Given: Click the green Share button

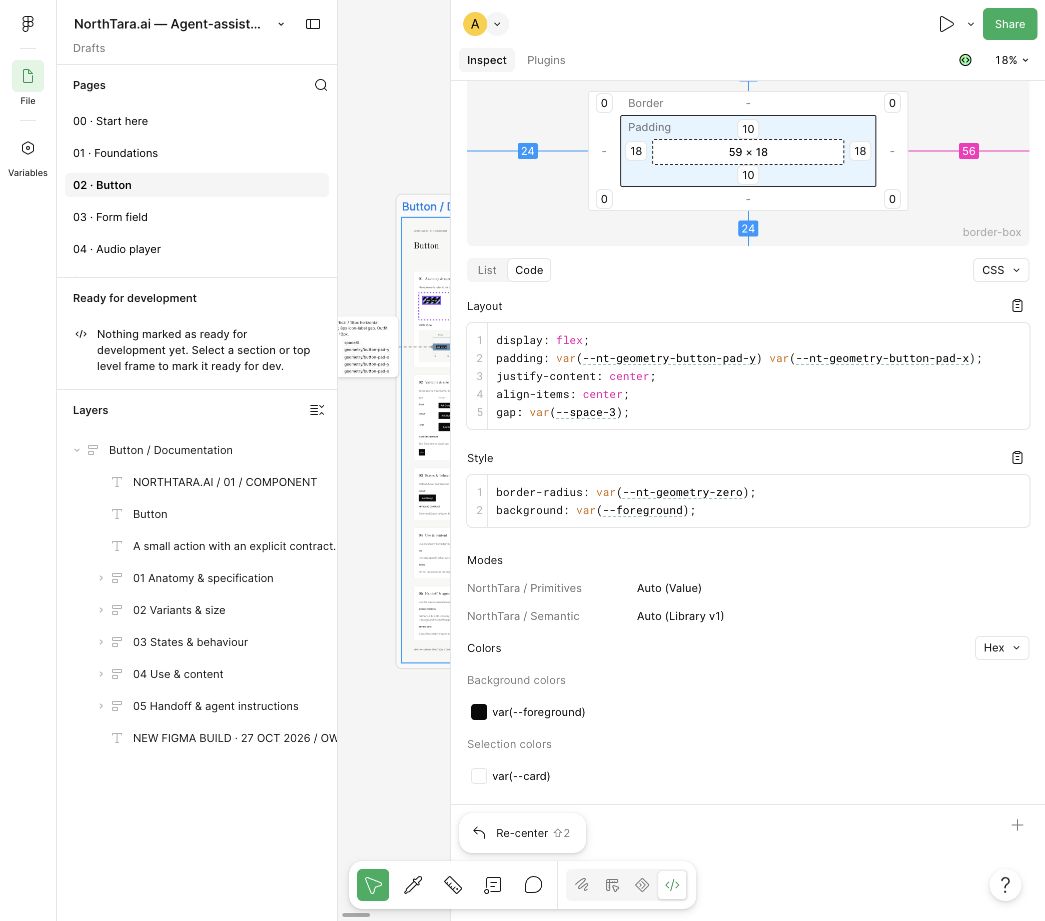Looking at the screenshot, I should pos(1010,24).
